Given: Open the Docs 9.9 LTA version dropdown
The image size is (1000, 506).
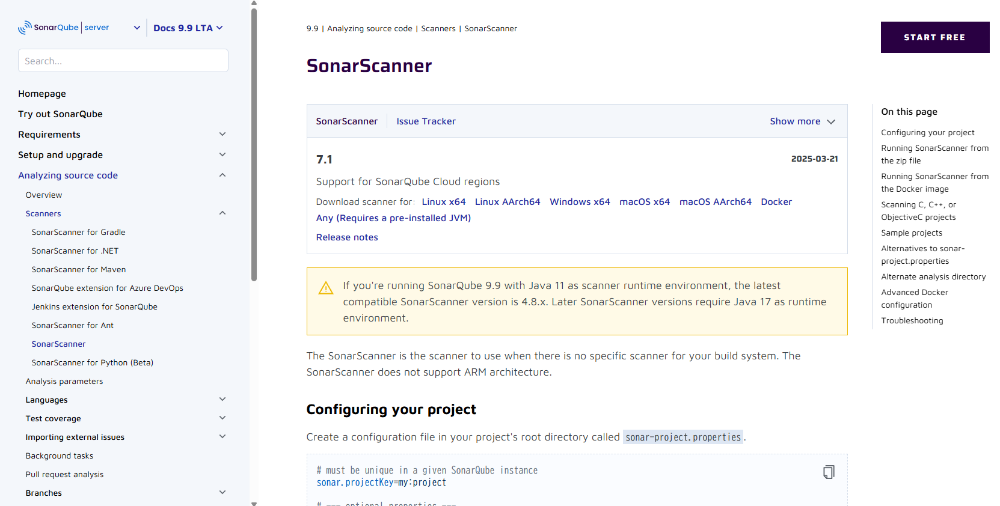Looking at the screenshot, I should click(x=188, y=28).
